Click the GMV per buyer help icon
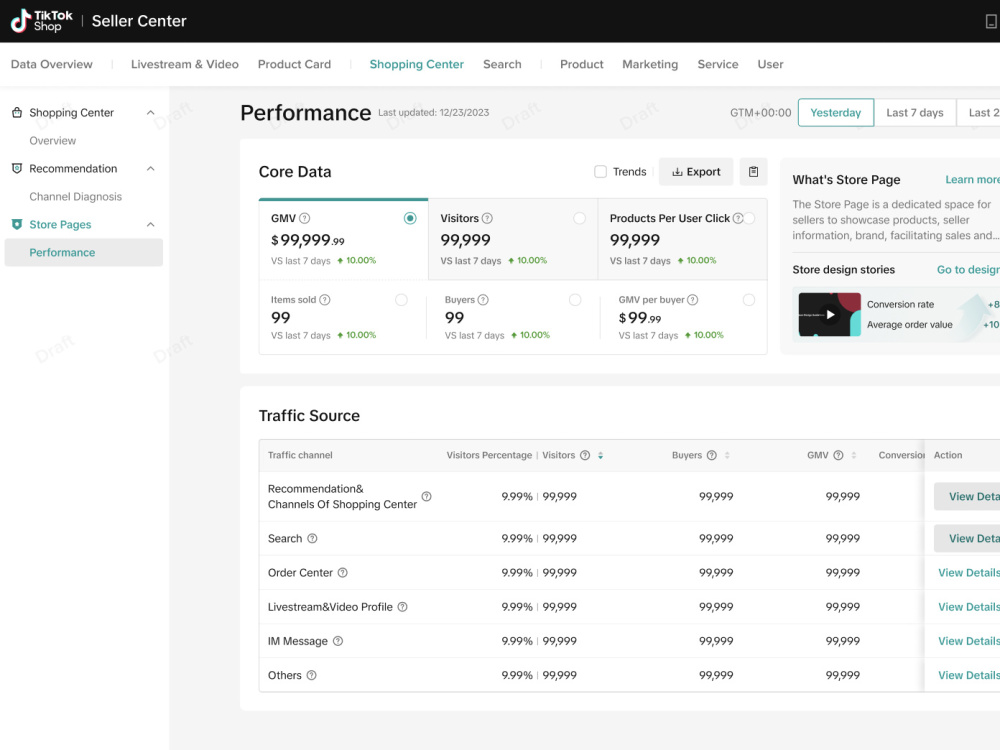The image size is (1000, 750). click(x=693, y=300)
